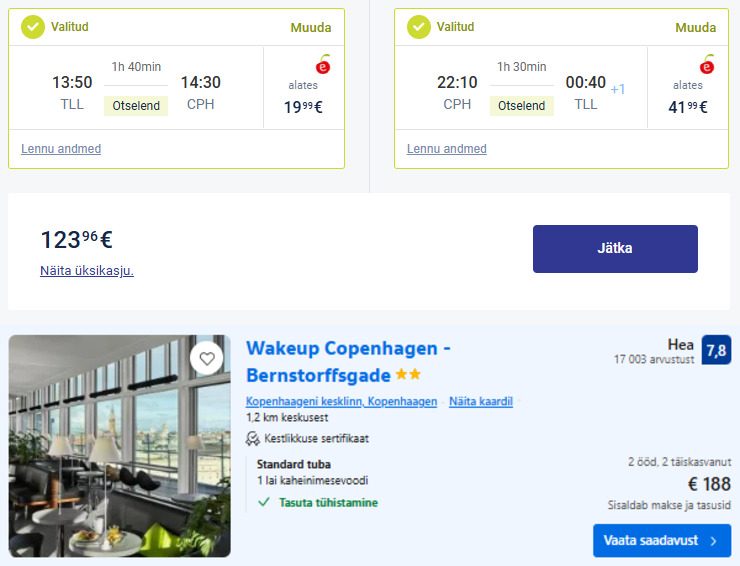The height and width of the screenshot is (566, 740).
Task: Expand Näita üksikasju price details
Action: (x=87, y=271)
